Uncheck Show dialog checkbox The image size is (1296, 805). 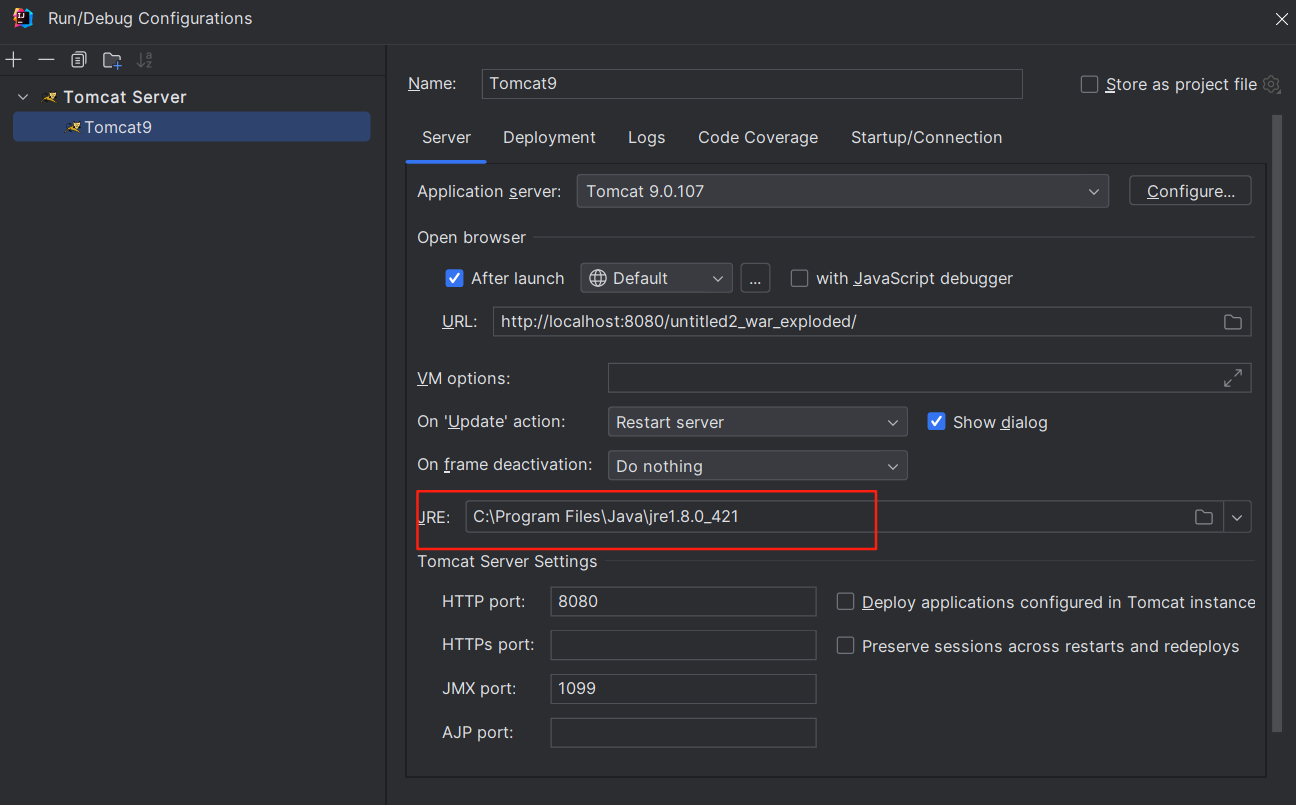[x=937, y=421]
